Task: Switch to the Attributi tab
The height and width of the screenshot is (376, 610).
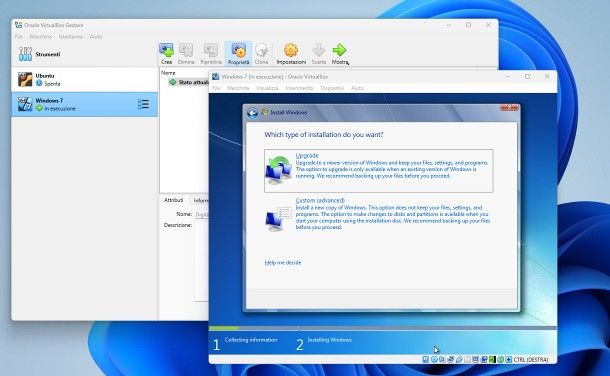Action: pos(174,200)
